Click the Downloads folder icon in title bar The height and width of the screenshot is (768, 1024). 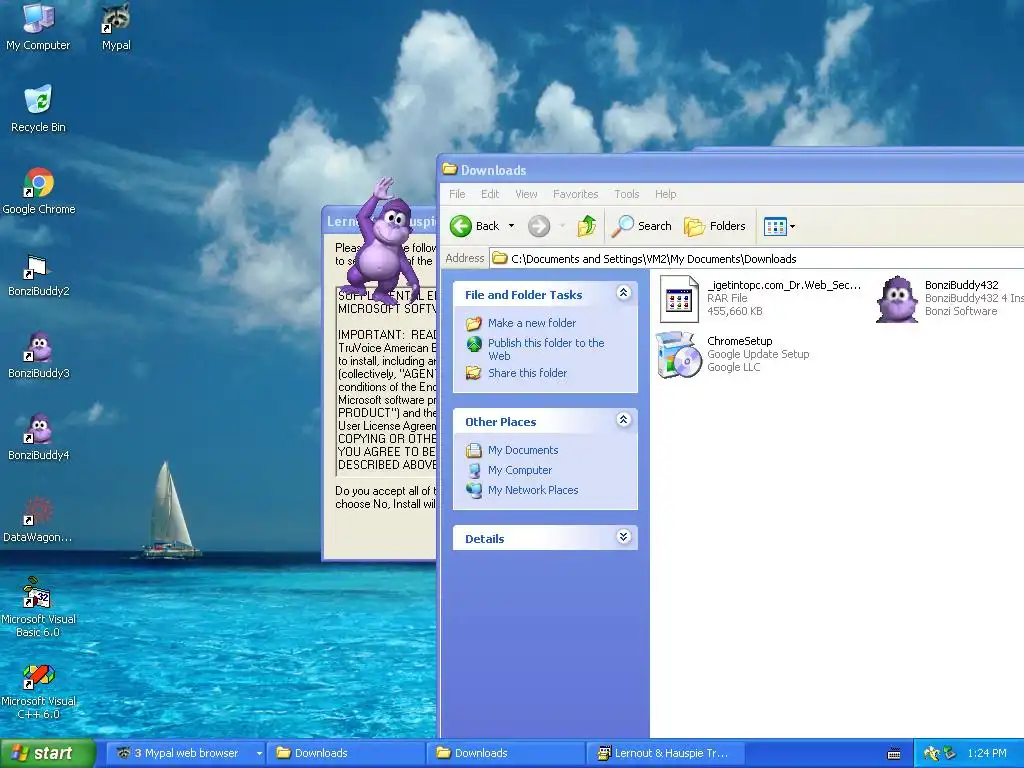449,169
